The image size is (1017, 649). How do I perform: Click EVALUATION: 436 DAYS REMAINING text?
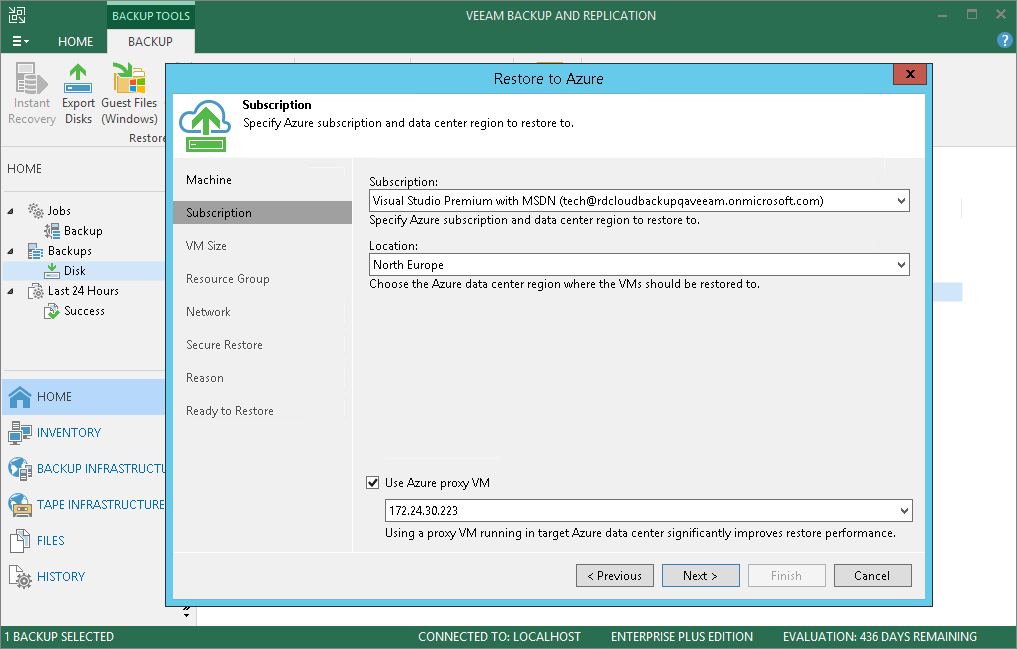pos(879,637)
